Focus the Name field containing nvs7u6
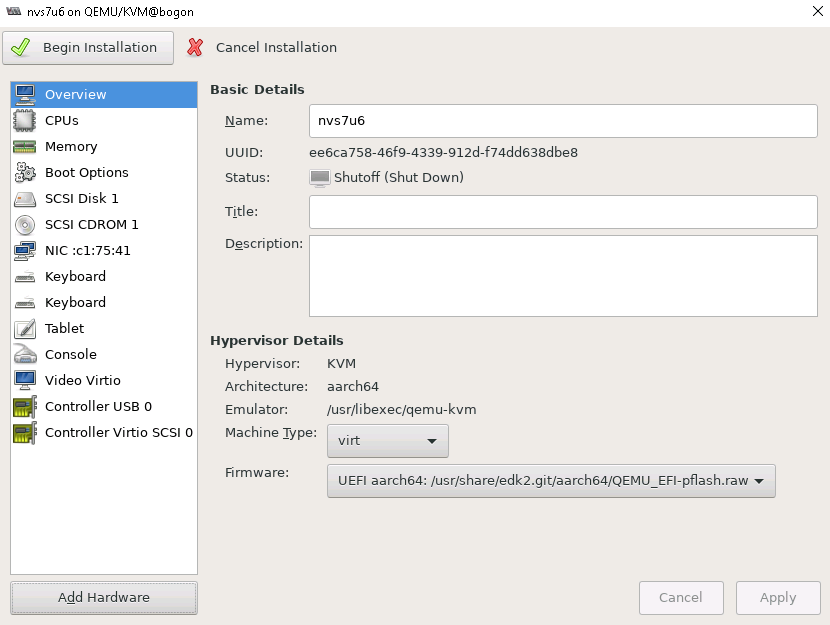Viewport: 830px width, 625px height. pos(563,121)
